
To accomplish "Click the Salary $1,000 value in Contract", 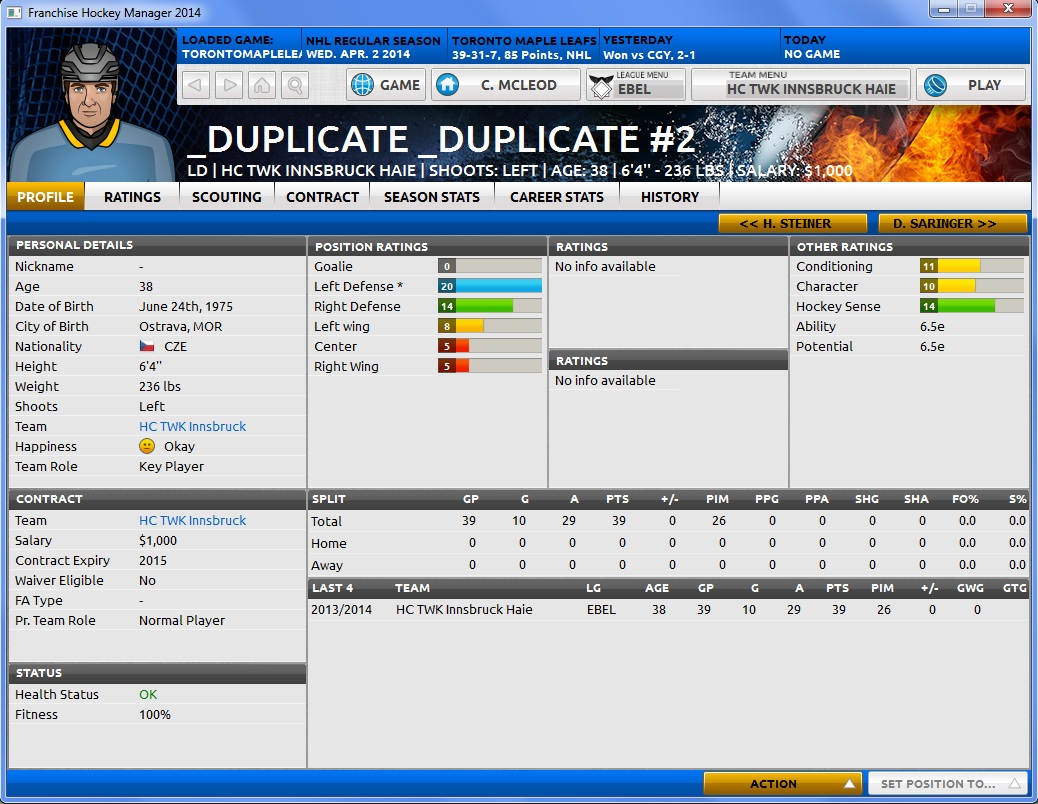I will pos(158,541).
